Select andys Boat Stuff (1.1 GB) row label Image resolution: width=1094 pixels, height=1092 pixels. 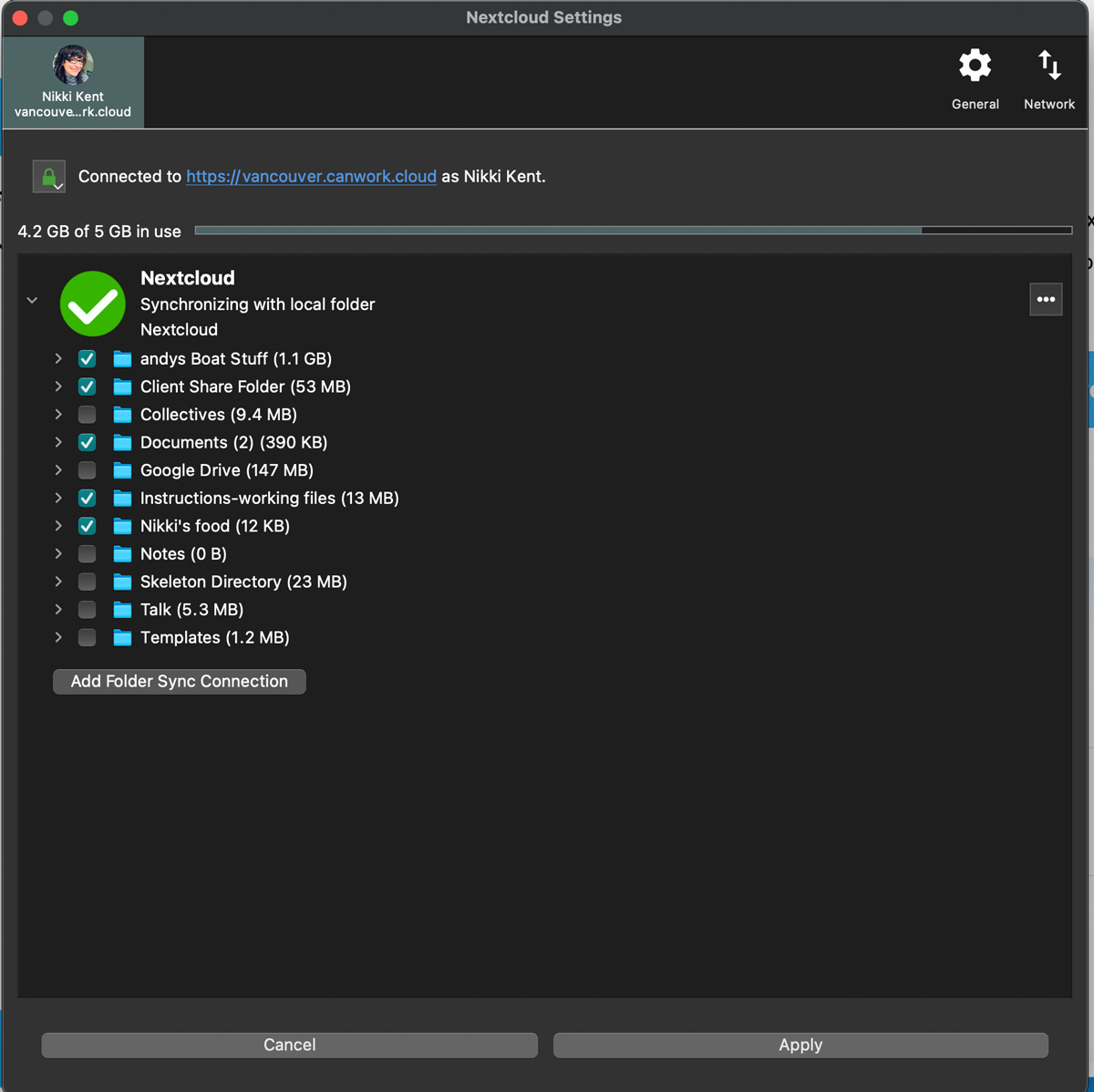pos(236,359)
